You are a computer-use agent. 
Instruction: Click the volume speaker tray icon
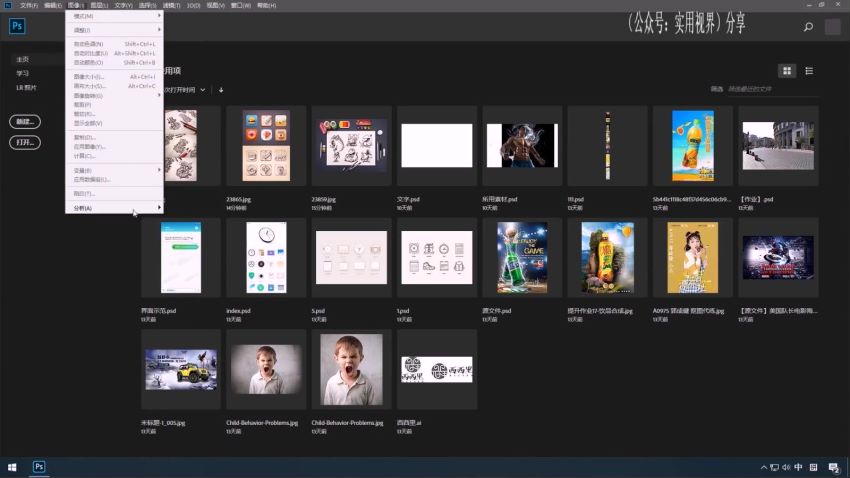pos(786,467)
